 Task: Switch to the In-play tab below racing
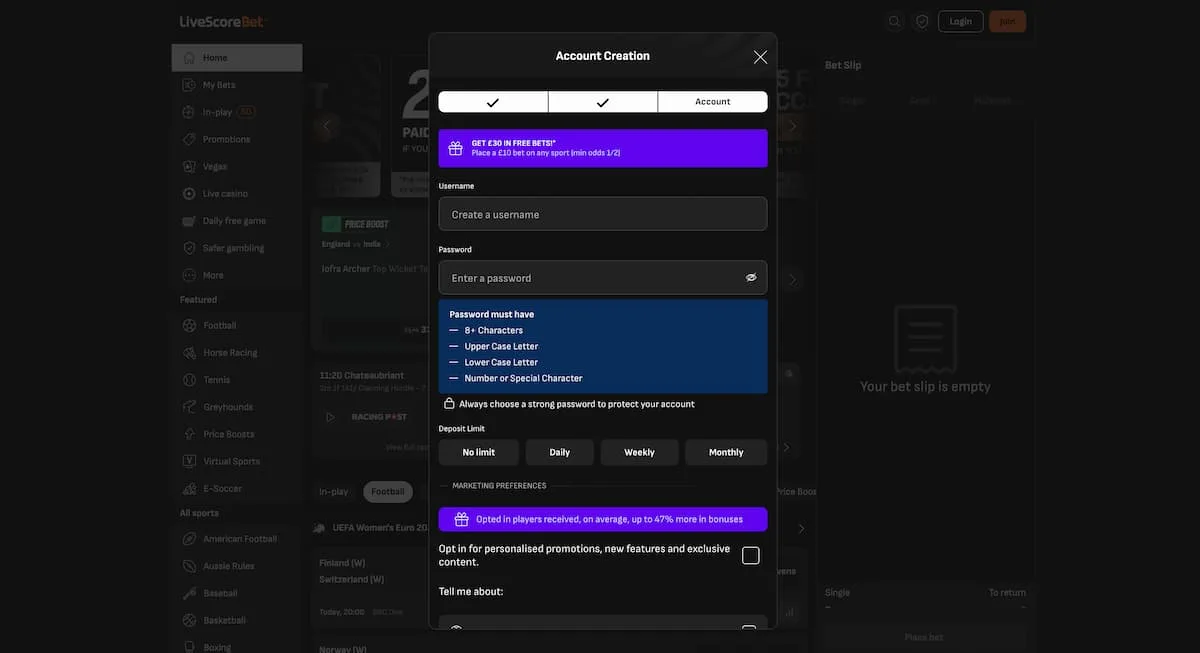[334, 492]
